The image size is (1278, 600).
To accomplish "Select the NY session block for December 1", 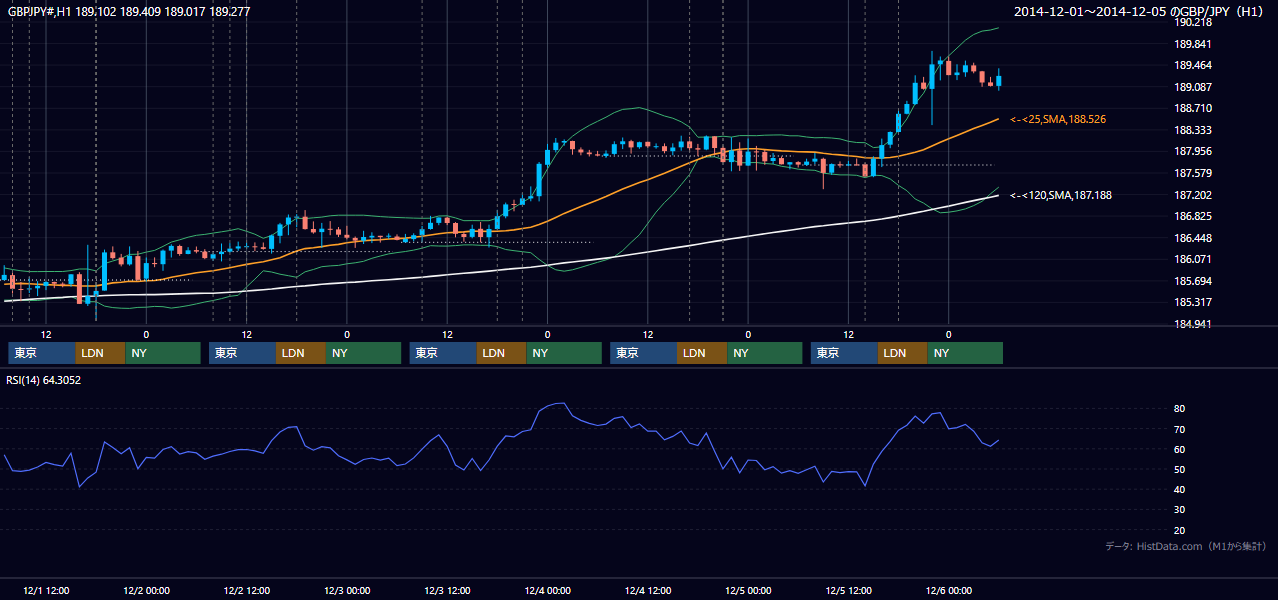I will (x=163, y=353).
